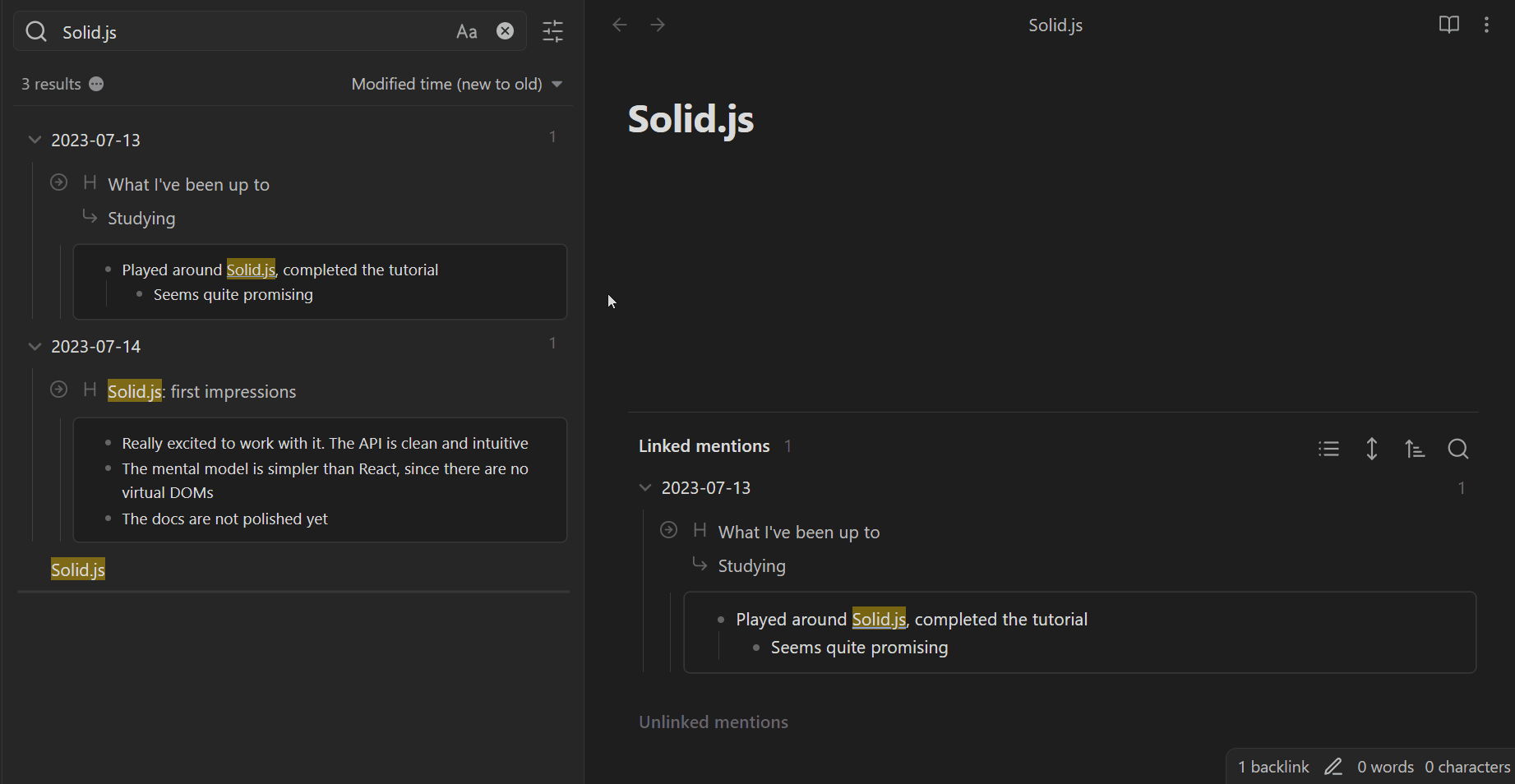Image resolution: width=1515 pixels, height=784 pixels.
Task: Show the backlinks search filter
Action: tap(1458, 449)
